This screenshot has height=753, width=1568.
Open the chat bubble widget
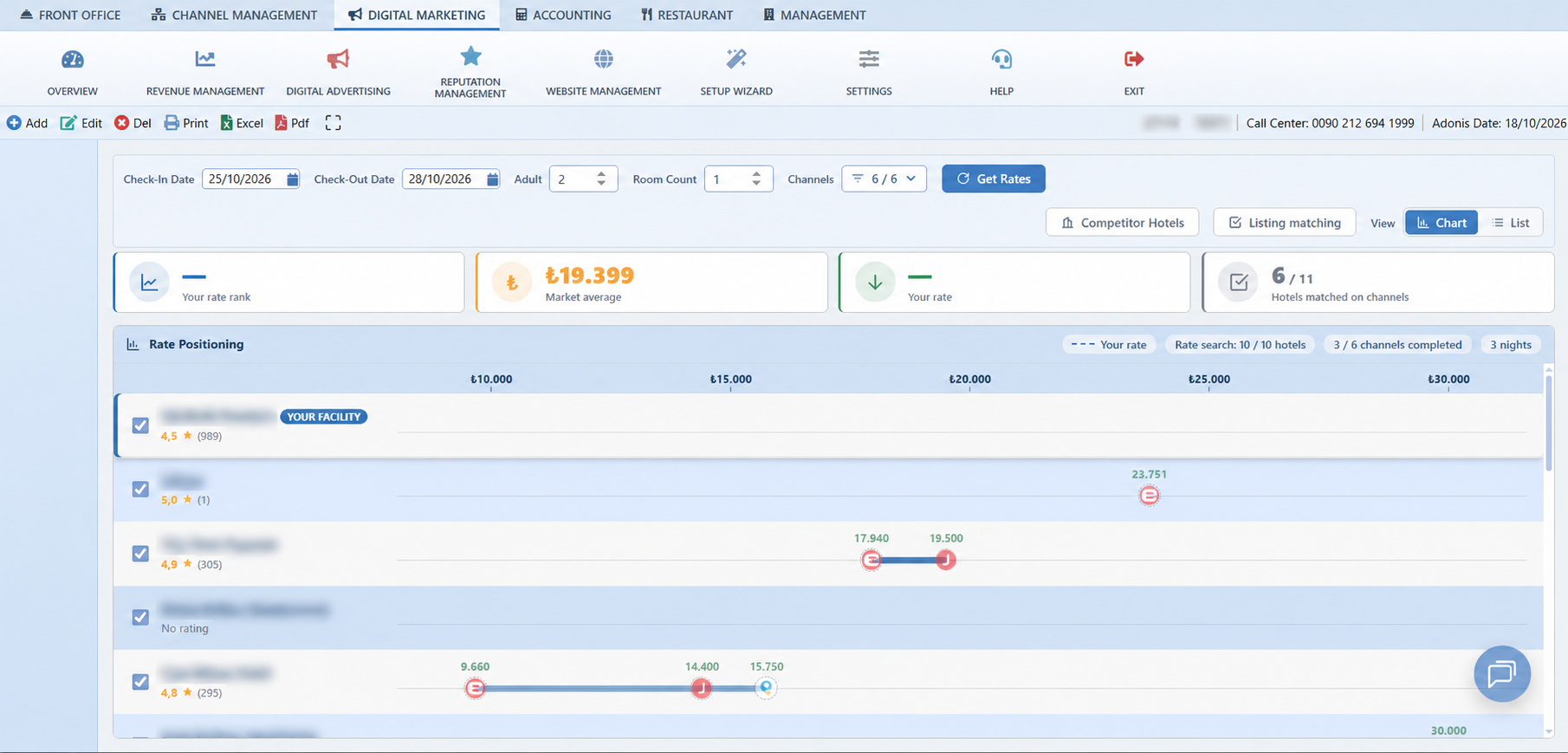click(x=1502, y=674)
